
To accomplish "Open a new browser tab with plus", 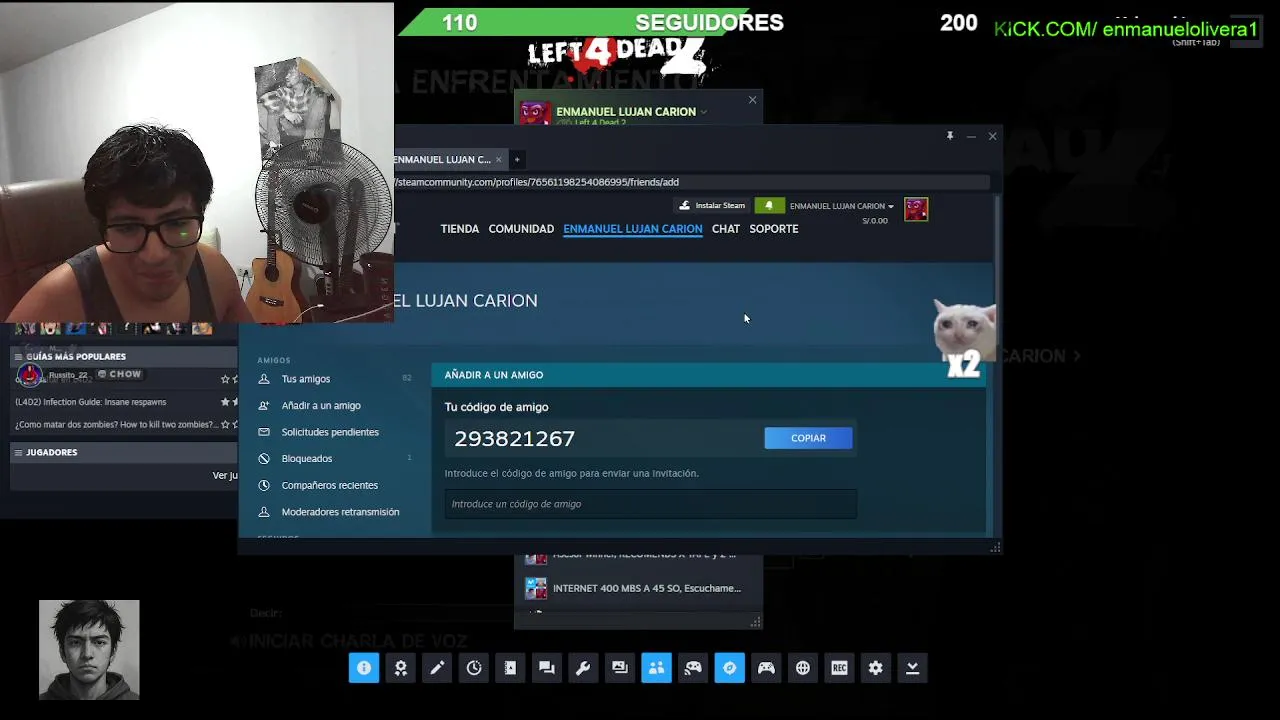I will [x=517, y=160].
